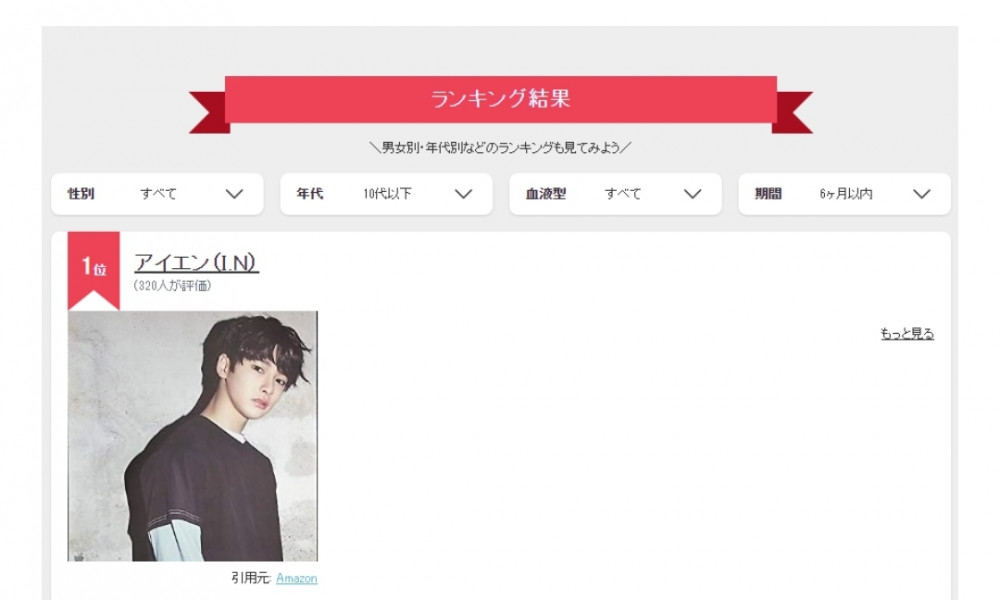1000x600 pixels.
Task: Open the 血液型 filter dropdown
Action: click(x=615, y=194)
